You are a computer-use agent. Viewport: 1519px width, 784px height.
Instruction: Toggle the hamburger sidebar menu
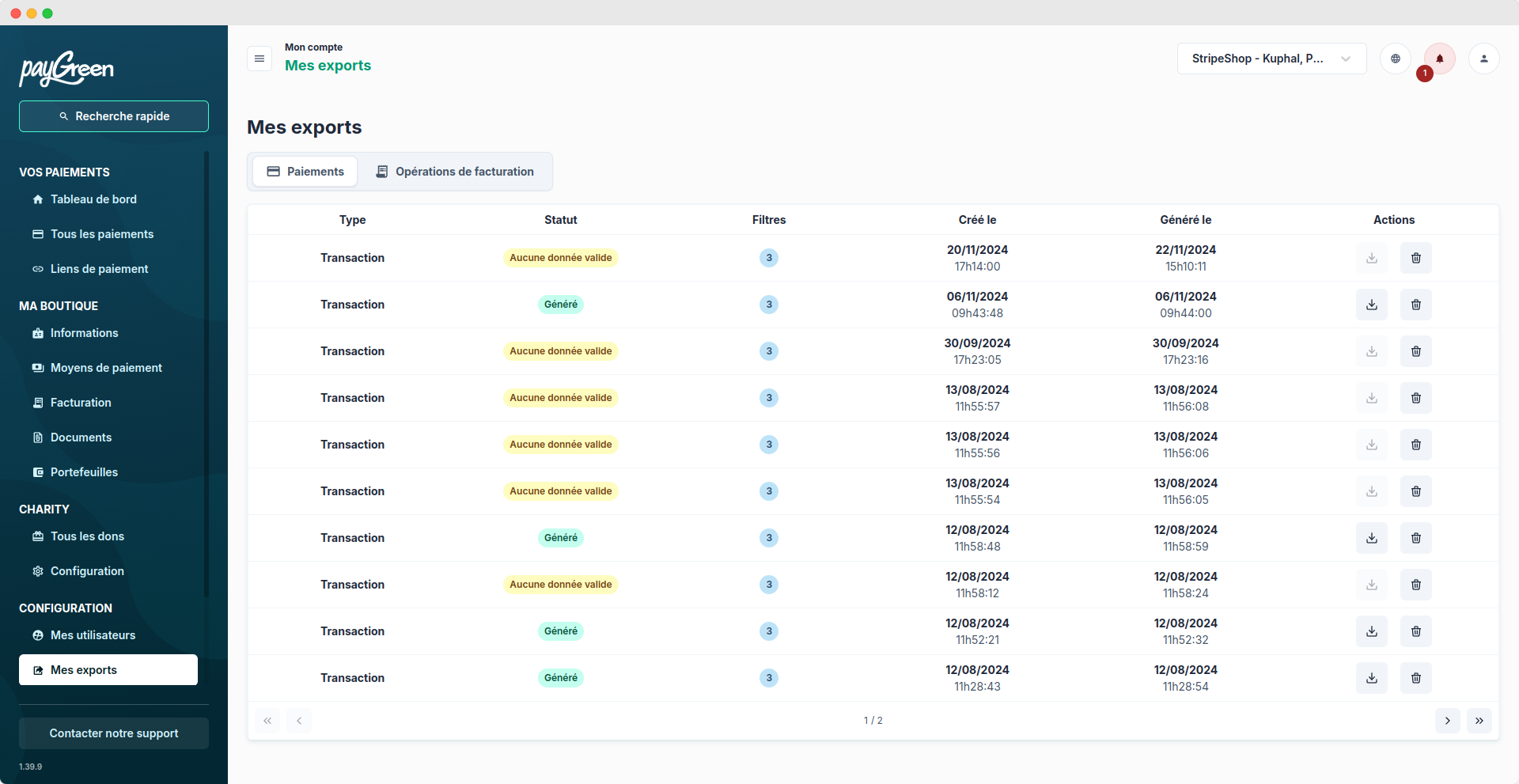(259, 59)
